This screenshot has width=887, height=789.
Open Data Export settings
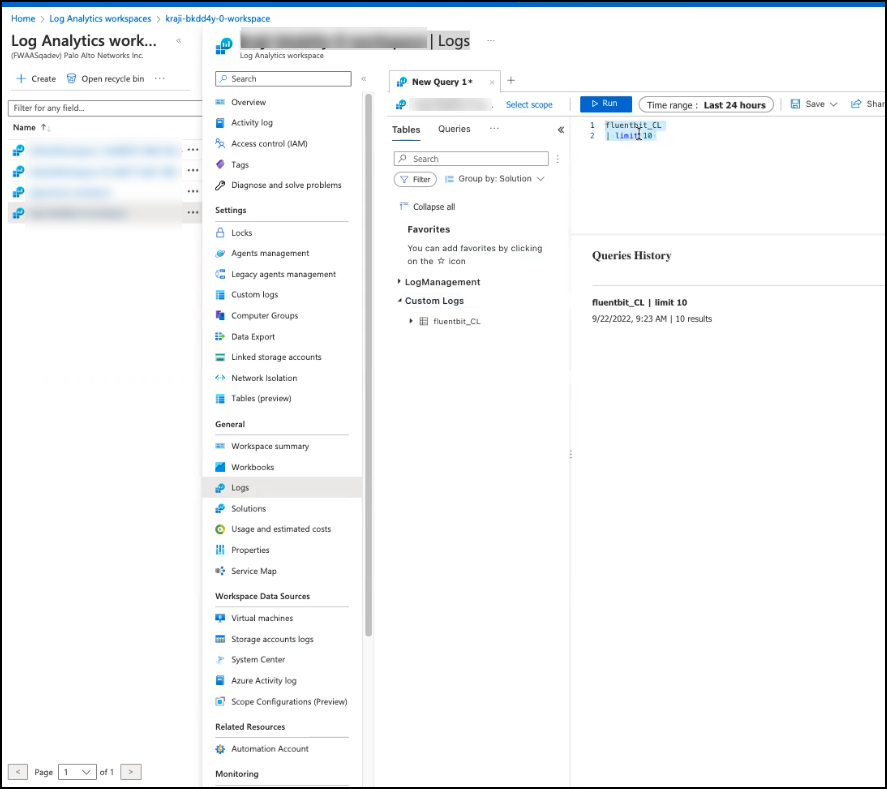(253, 337)
